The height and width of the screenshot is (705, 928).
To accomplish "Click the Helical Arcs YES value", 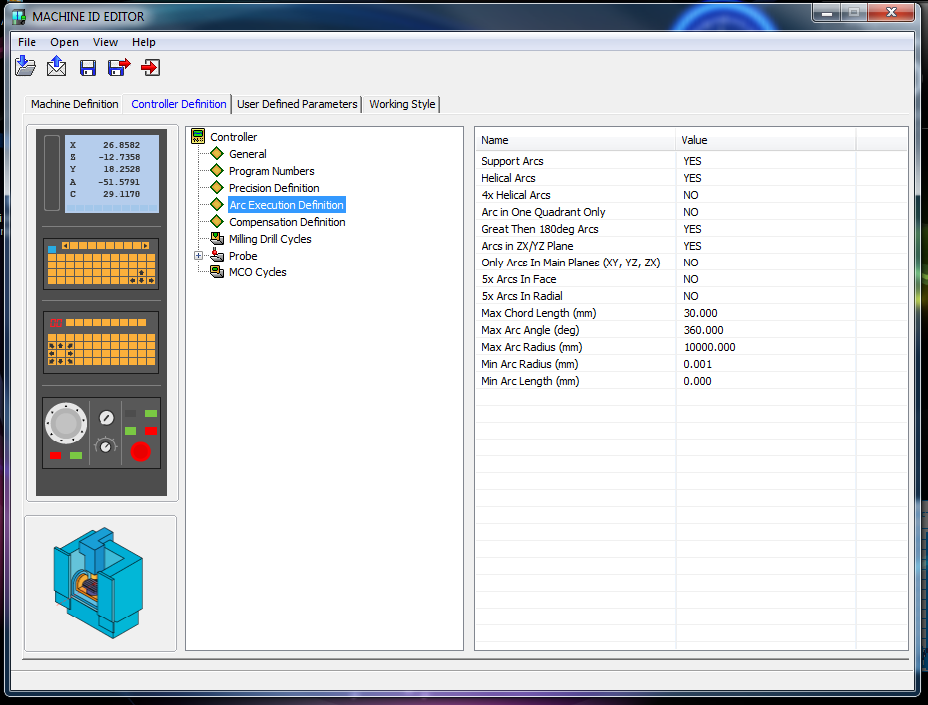I will [692, 178].
